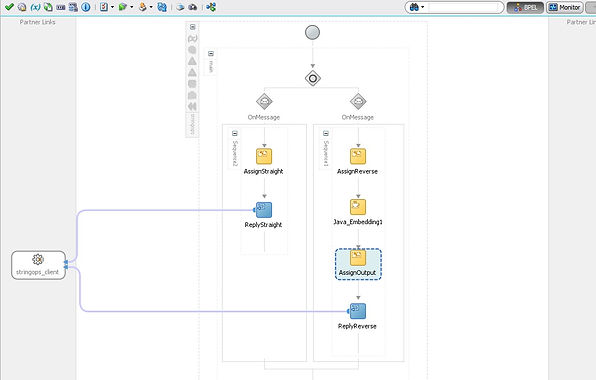The image size is (596, 380).
Task: Click the binoculars search icon
Action: pos(414,7)
